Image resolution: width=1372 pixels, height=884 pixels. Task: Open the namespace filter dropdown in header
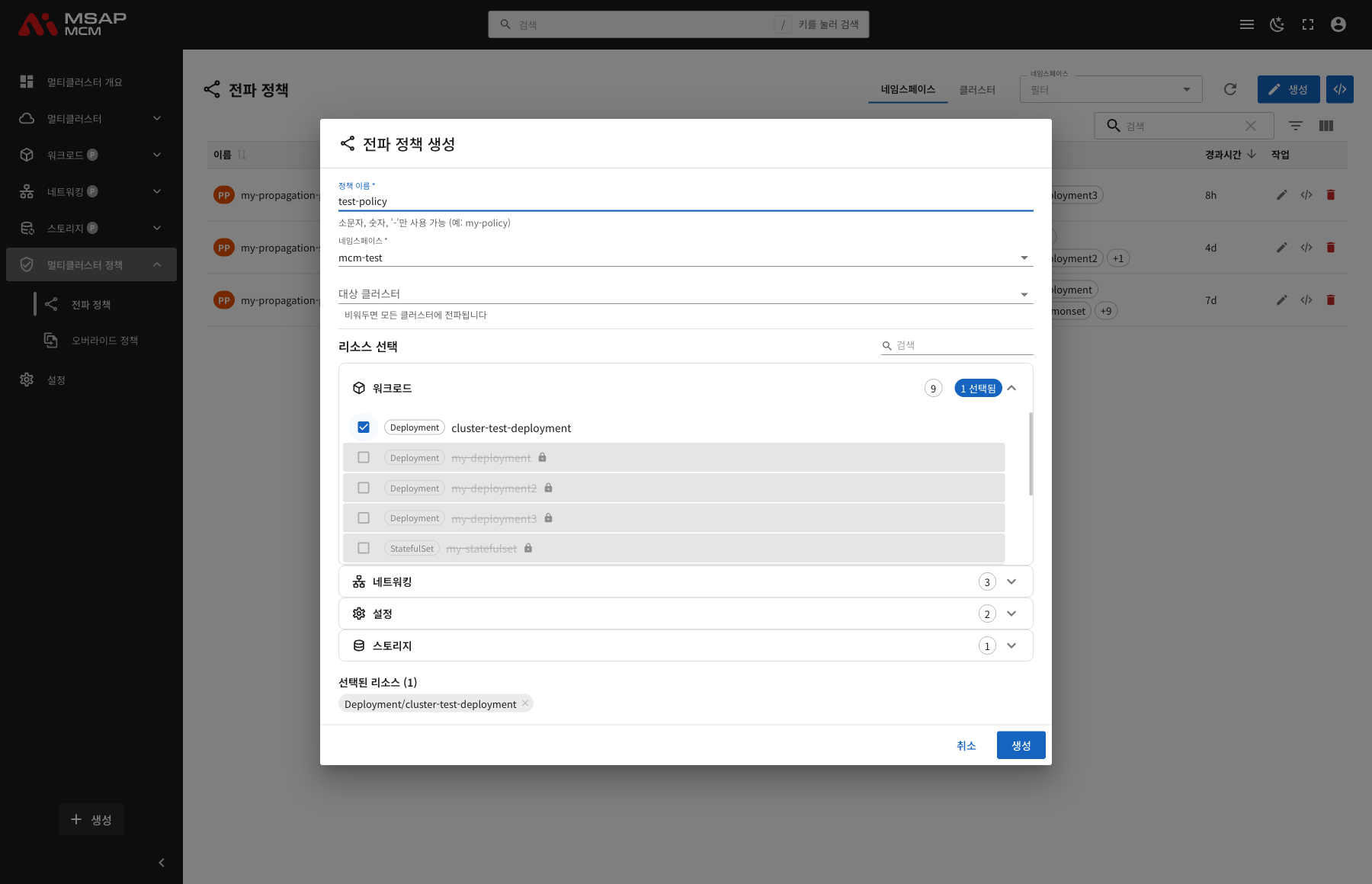(1111, 90)
